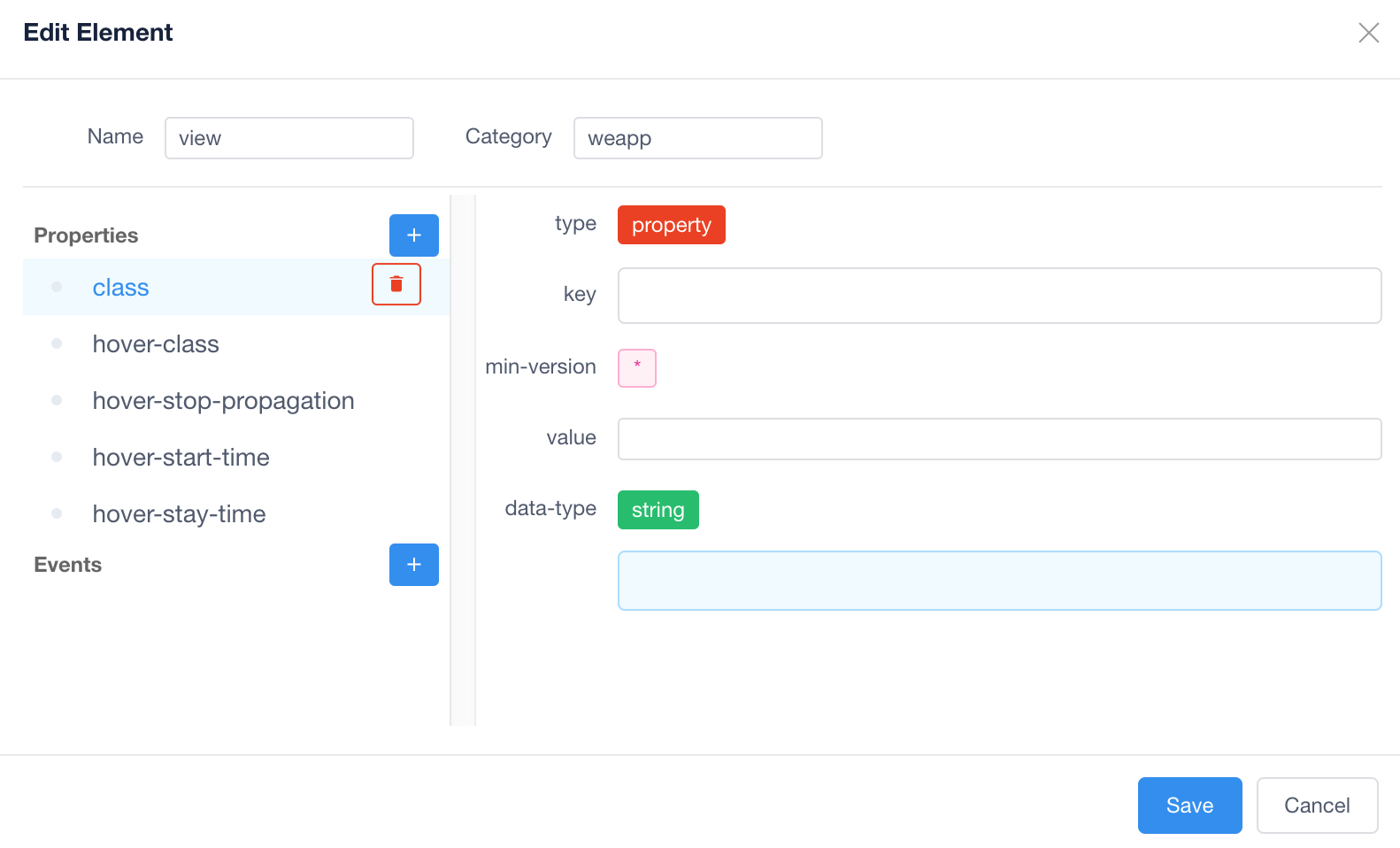Screen dimensions: 1400x848
Task: Click the Edit Element dialog title
Action: tap(98, 33)
